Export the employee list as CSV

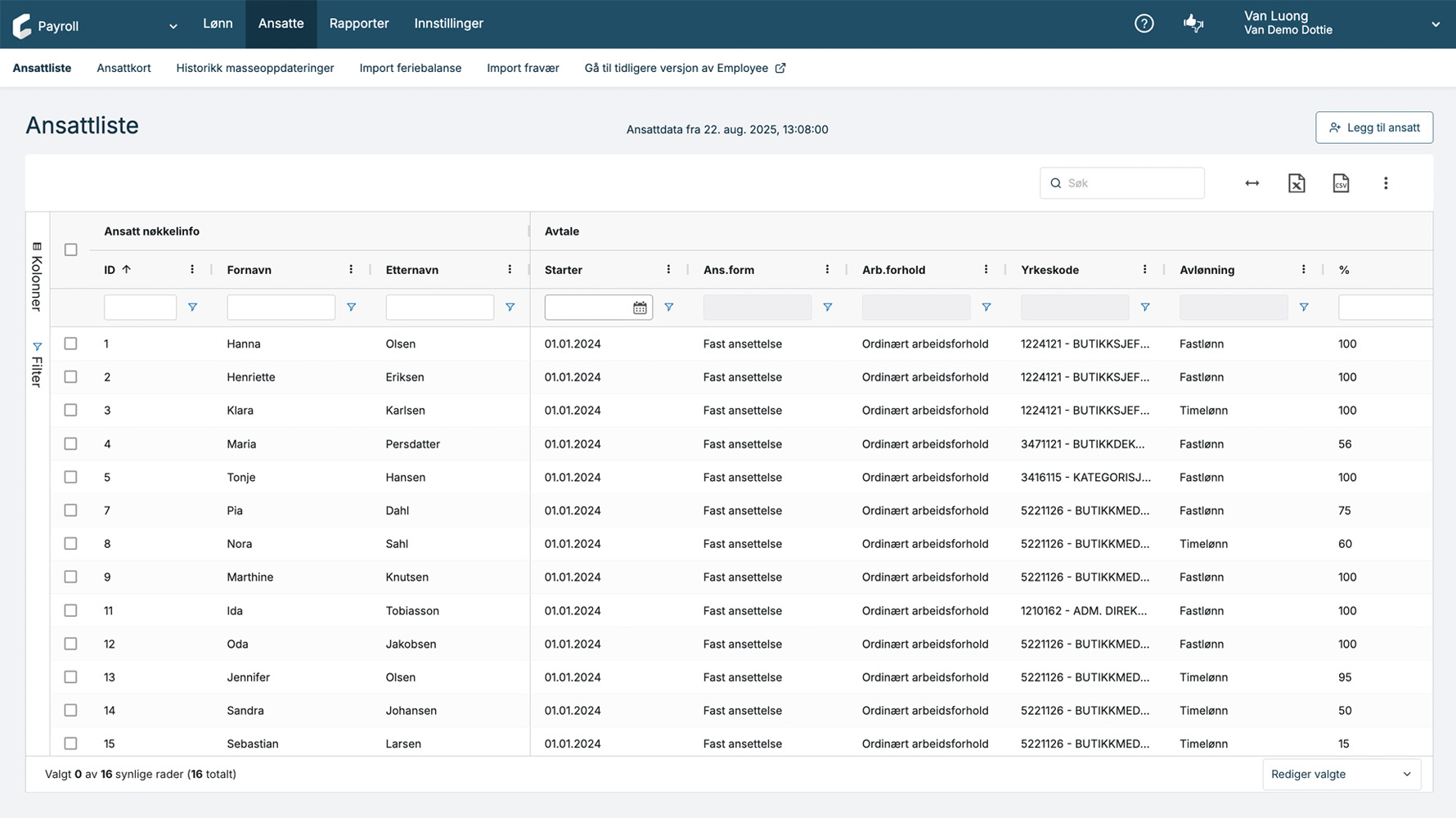[x=1341, y=183]
